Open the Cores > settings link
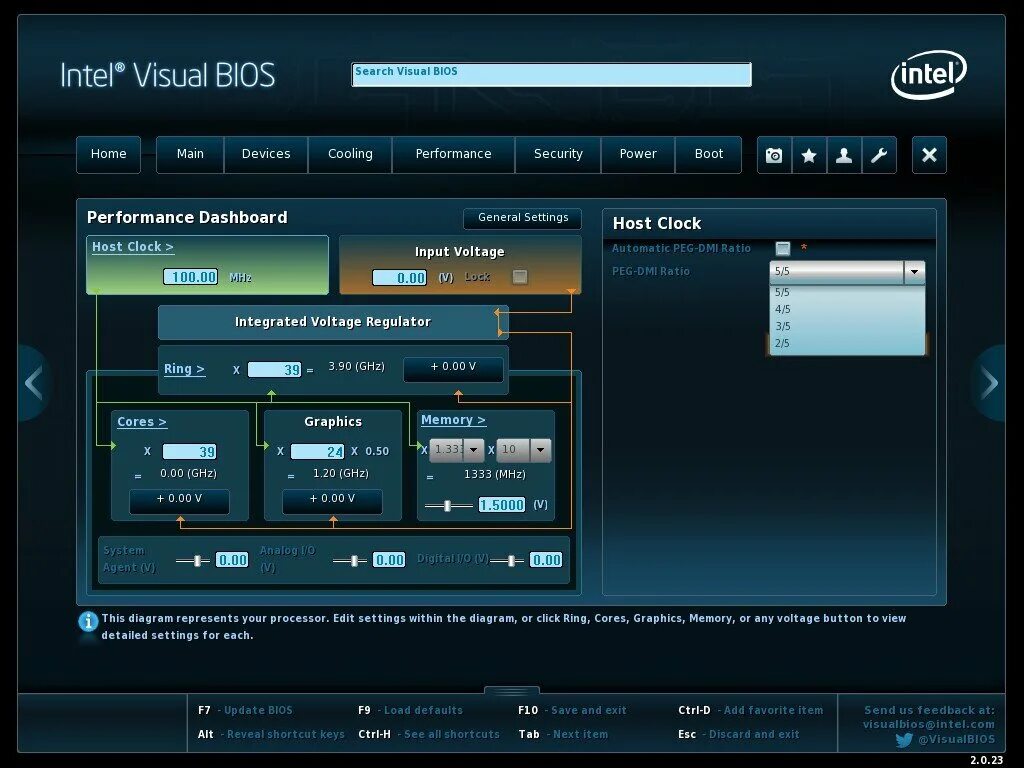Screen dimensions: 1024x768 [x=142, y=422]
